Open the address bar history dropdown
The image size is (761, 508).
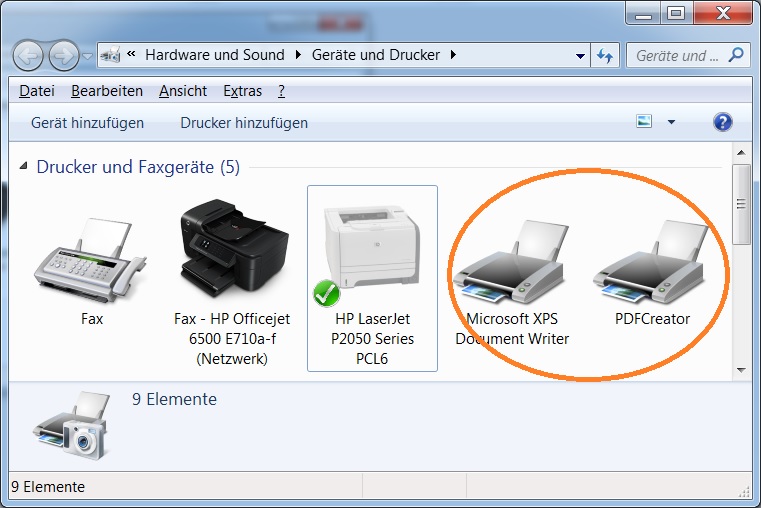(580, 56)
